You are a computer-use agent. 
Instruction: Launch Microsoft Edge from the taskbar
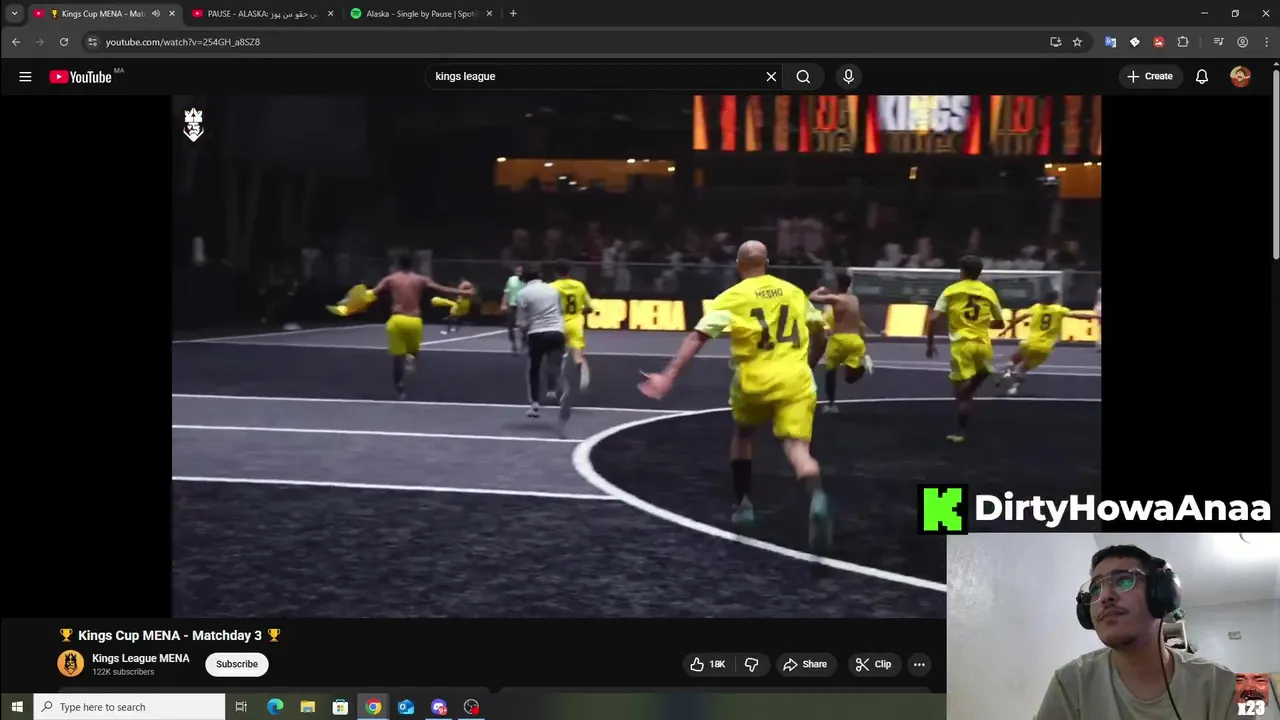coord(275,707)
